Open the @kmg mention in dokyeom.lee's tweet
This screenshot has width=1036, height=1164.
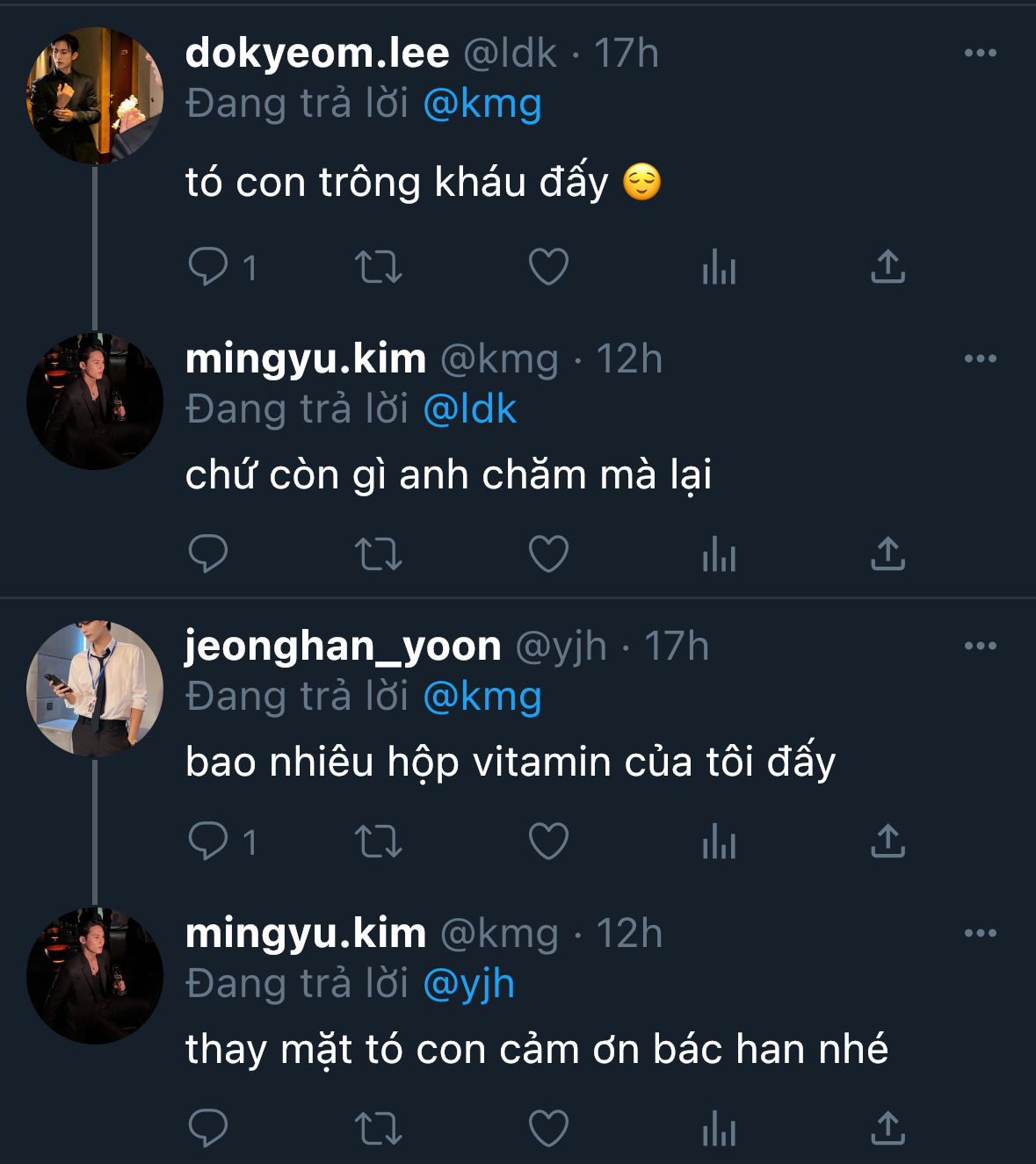482,105
